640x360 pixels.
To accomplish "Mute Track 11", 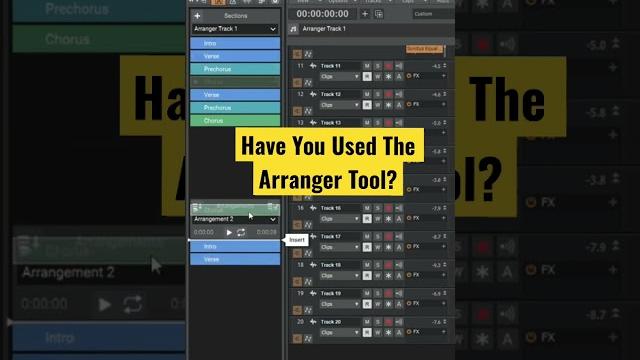I will (x=367, y=66).
